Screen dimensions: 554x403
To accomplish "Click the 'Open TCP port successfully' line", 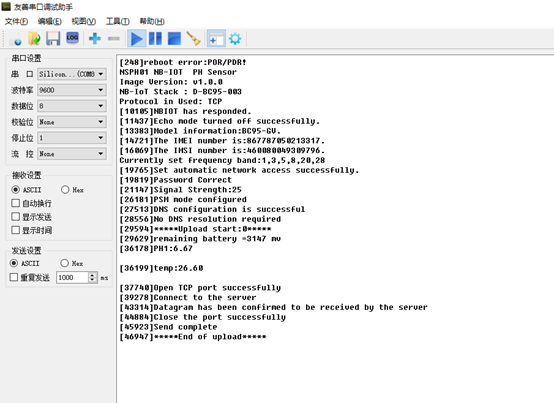I will (200, 288).
